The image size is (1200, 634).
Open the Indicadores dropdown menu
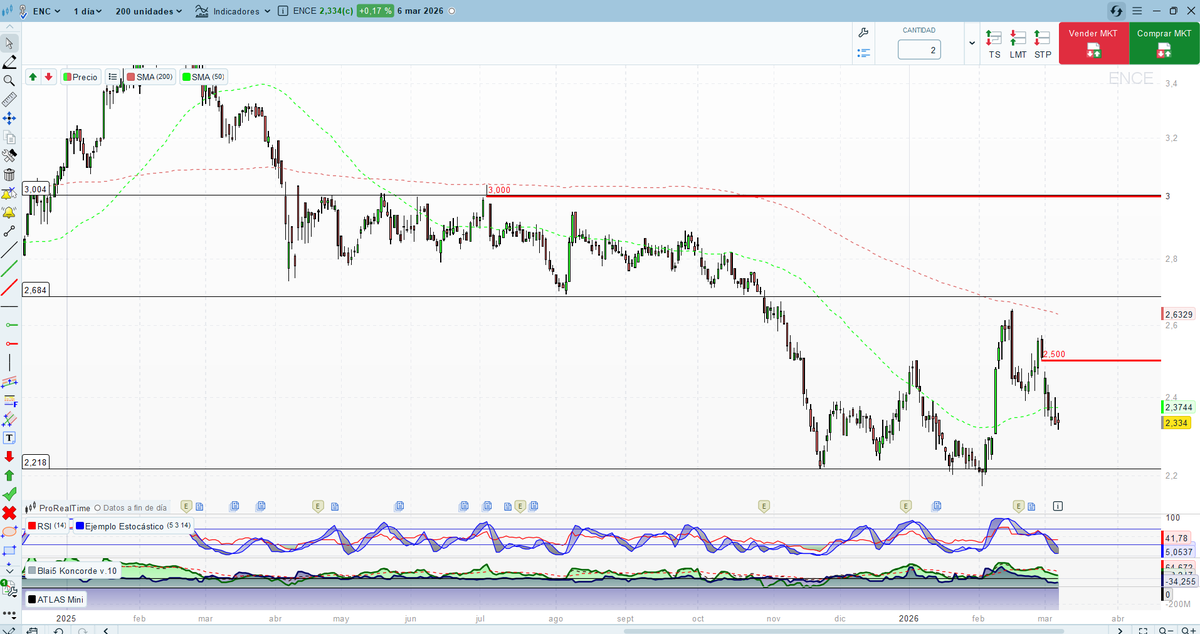click(241, 11)
